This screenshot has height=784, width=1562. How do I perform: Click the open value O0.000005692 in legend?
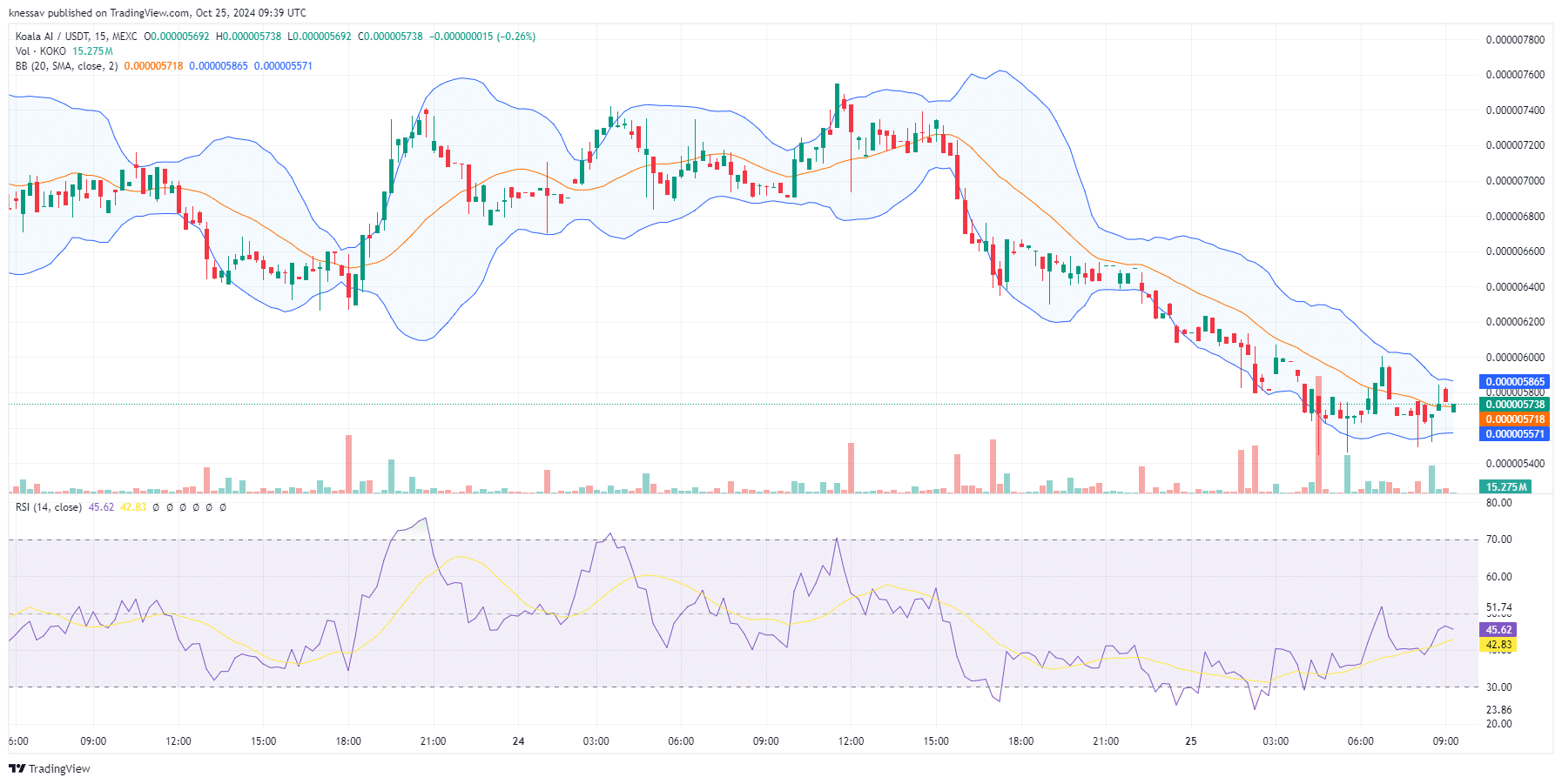tap(177, 37)
